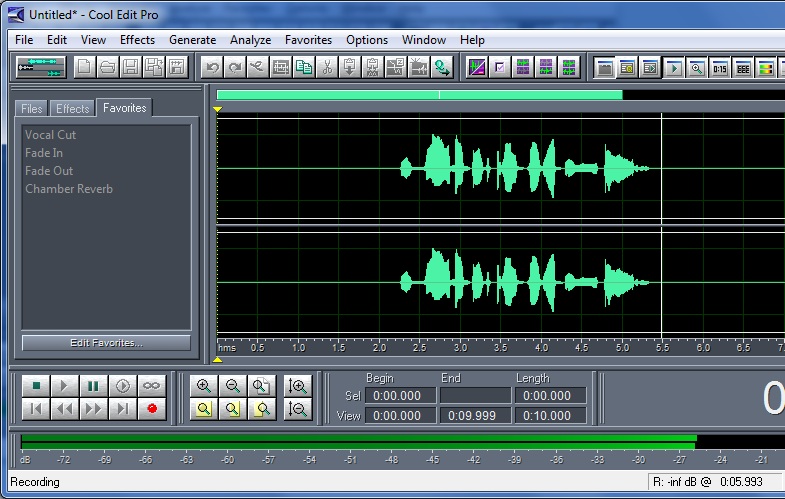This screenshot has height=499, width=785.
Task: Click the green display range bar above waveform
Action: [x=420, y=95]
